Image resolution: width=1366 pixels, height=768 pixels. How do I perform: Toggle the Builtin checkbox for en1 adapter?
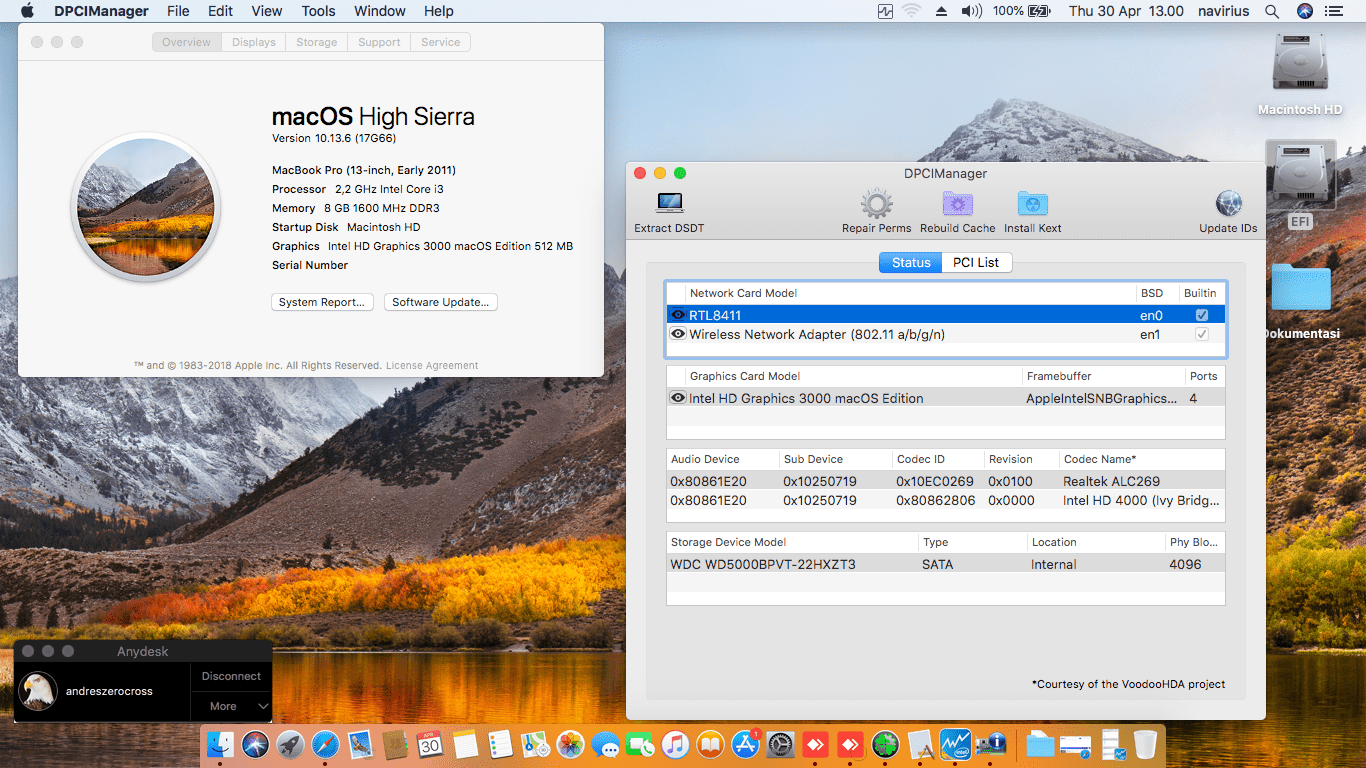pyautogui.click(x=1202, y=334)
